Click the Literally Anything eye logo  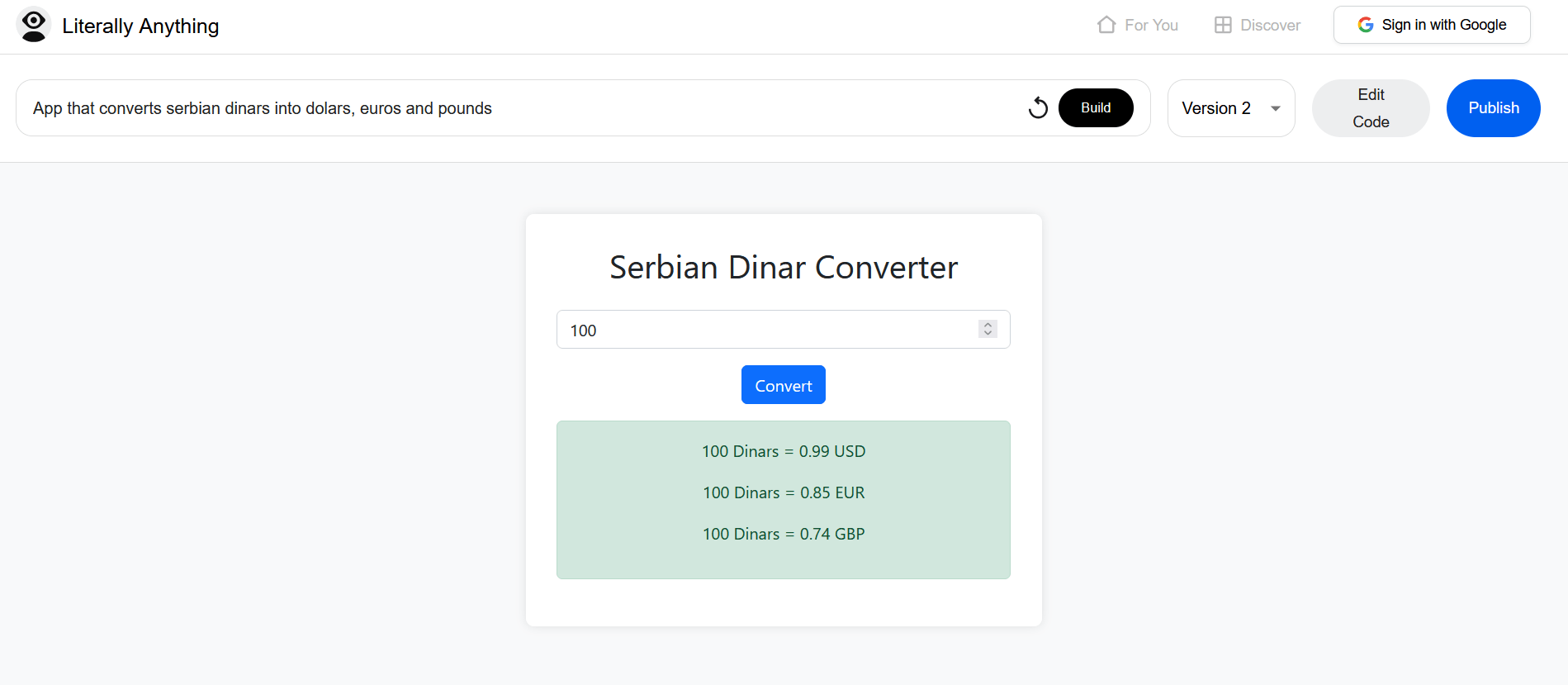tap(34, 25)
